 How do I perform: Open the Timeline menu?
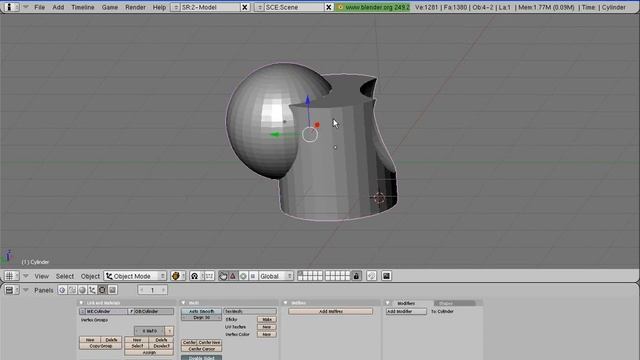[82, 7]
